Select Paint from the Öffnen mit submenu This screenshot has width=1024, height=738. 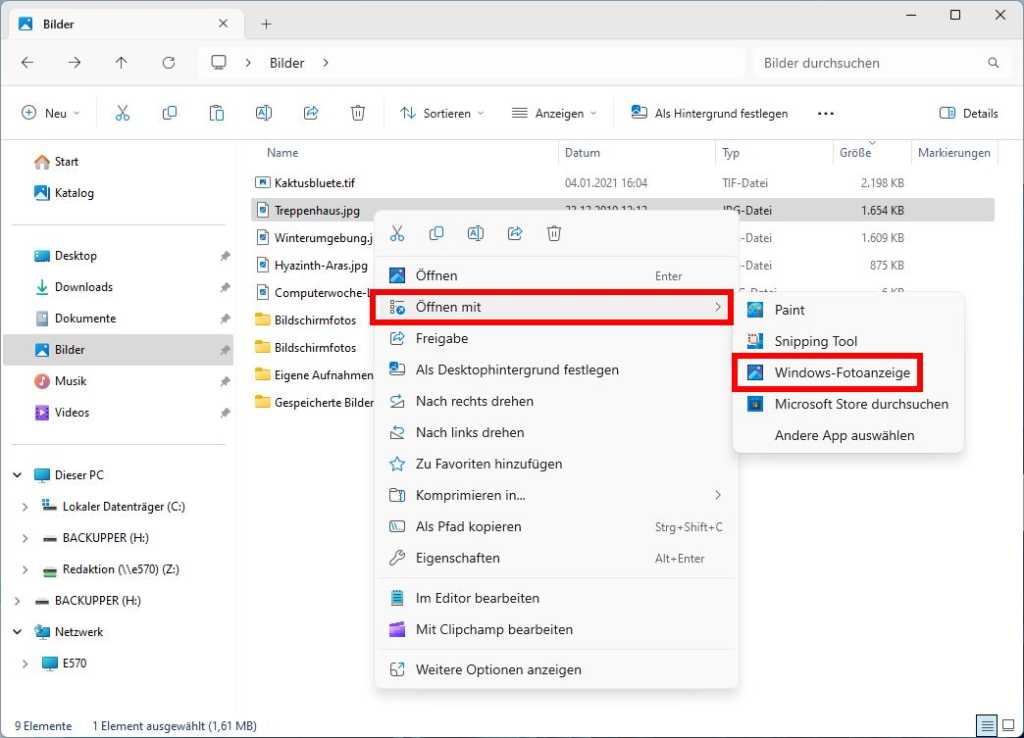(x=788, y=310)
